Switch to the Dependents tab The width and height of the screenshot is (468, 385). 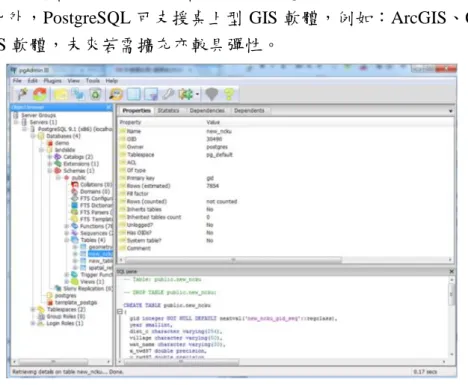coord(249,111)
